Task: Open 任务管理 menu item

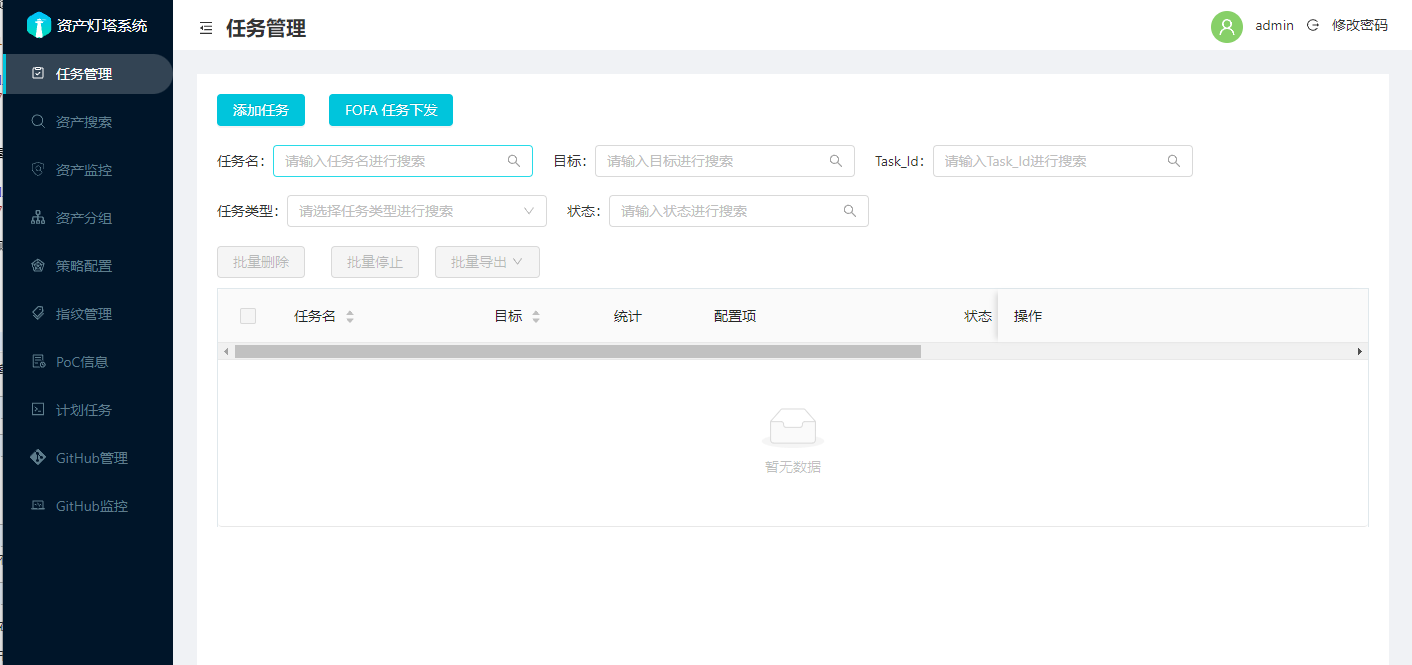Action: pyautogui.click(x=87, y=74)
